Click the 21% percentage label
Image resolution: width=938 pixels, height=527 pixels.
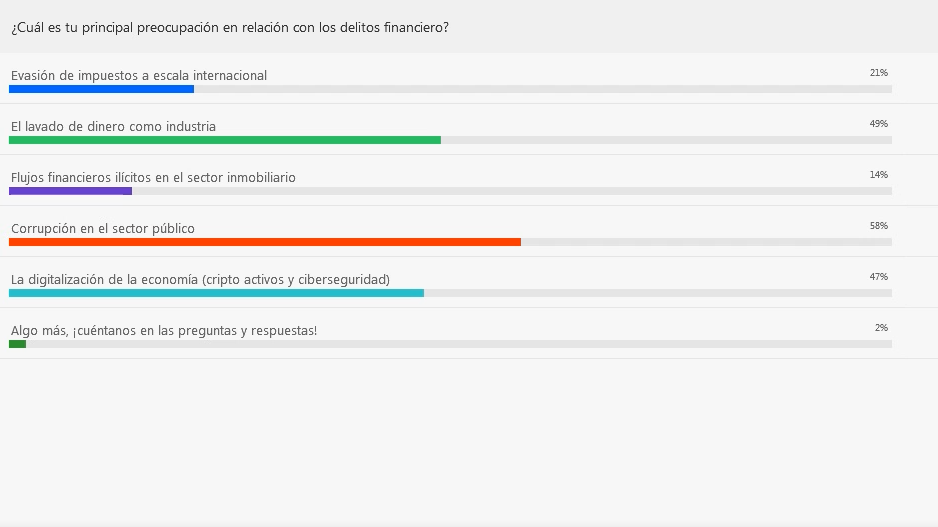[x=879, y=72]
